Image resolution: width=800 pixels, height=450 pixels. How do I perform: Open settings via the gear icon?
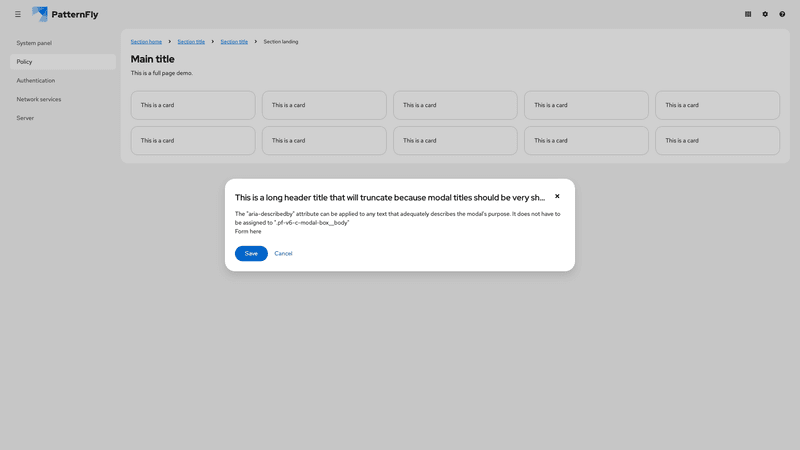coord(765,14)
